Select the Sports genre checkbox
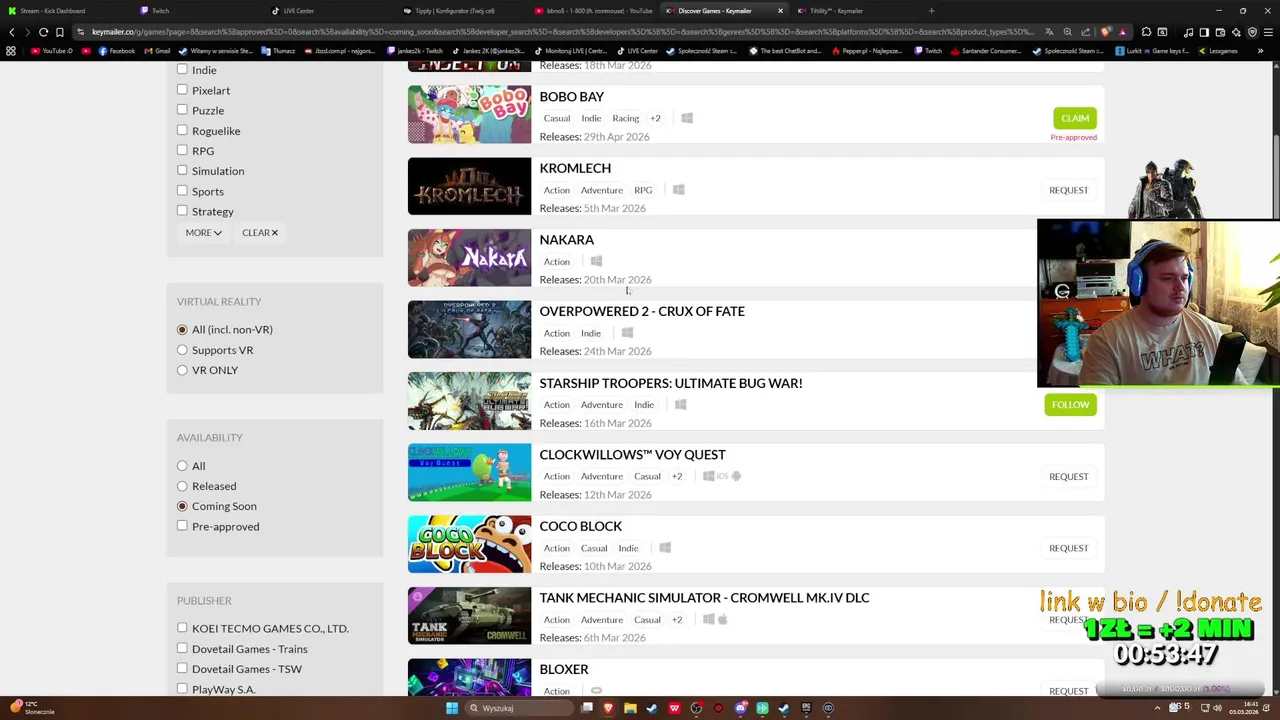Image resolution: width=1280 pixels, height=720 pixels. pyautogui.click(x=182, y=190)
